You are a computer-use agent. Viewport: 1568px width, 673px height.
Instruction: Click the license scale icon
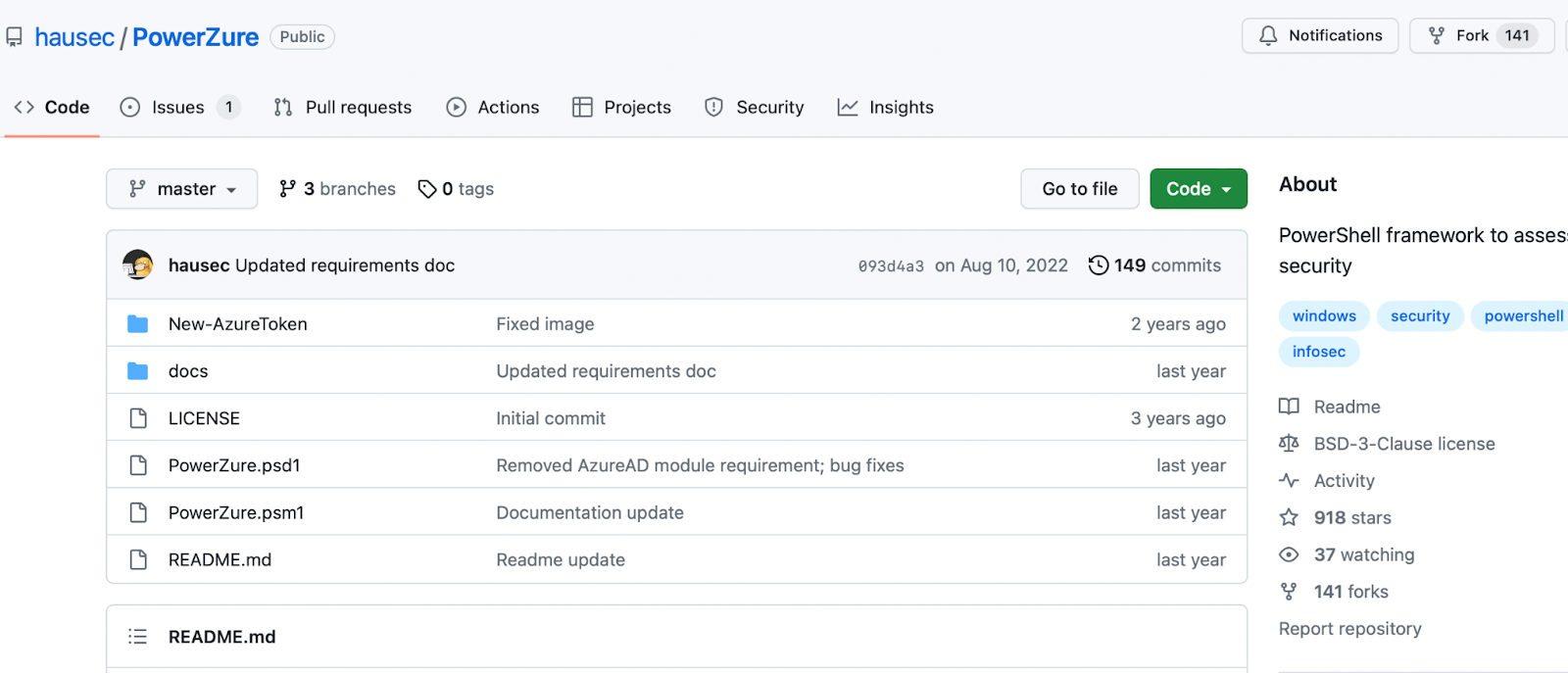point(1289,444)
